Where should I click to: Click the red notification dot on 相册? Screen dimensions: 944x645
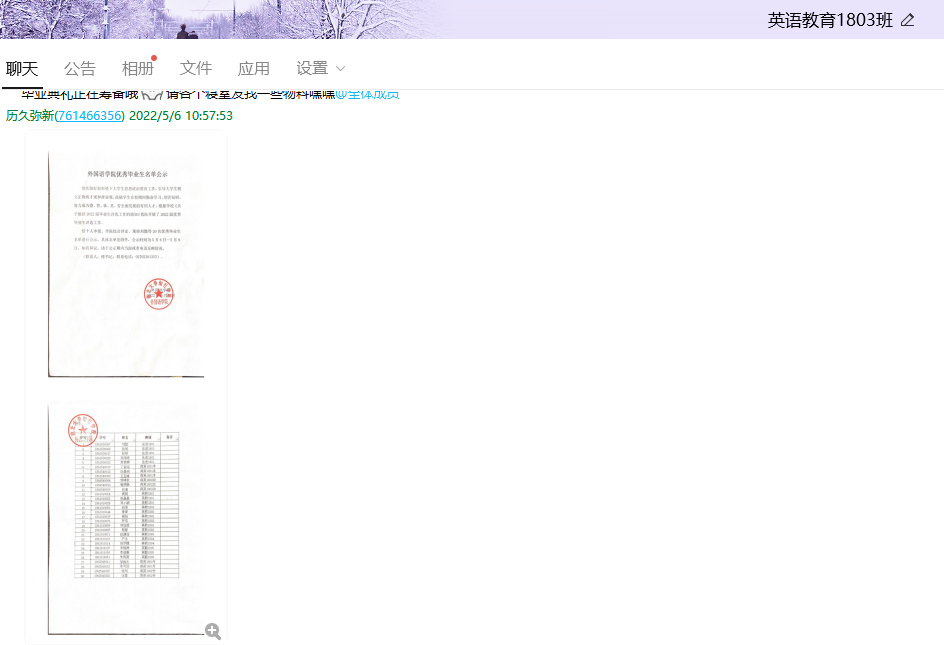(x=153, y=58)
